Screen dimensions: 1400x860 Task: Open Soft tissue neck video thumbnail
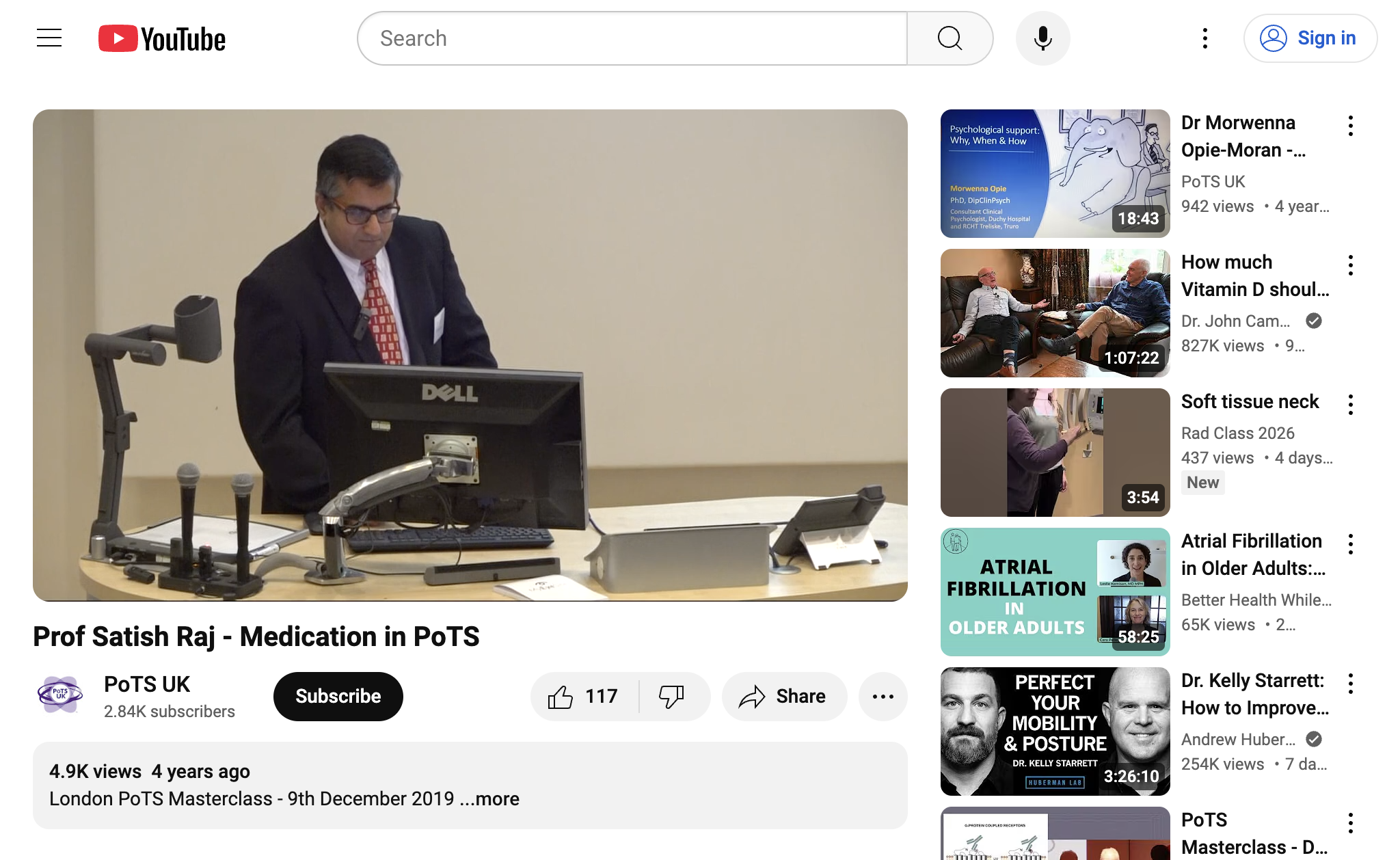click(x=1055, y=453)
